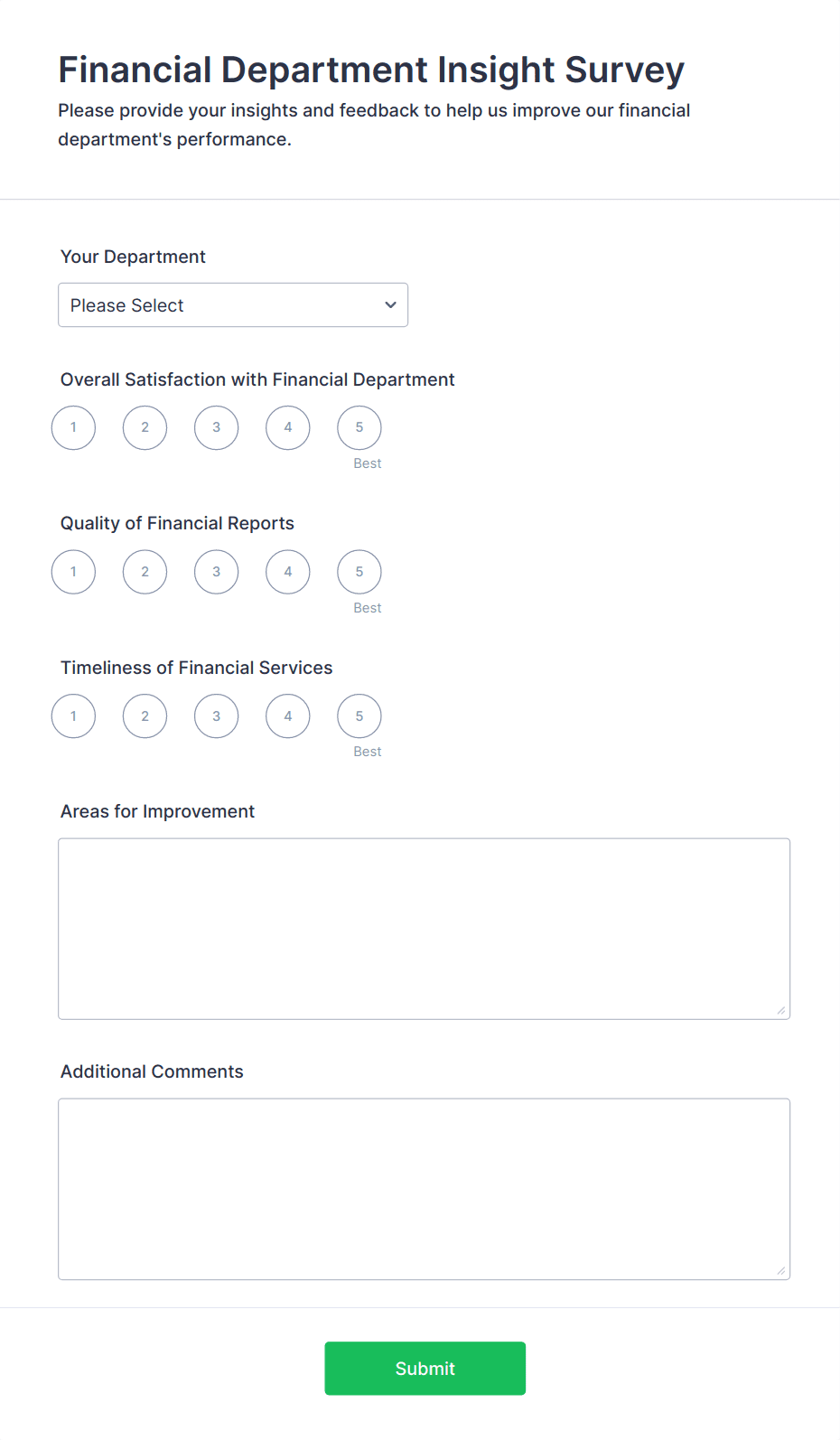
Task: Expand the Please Select department menu
Action: (233, 304)
